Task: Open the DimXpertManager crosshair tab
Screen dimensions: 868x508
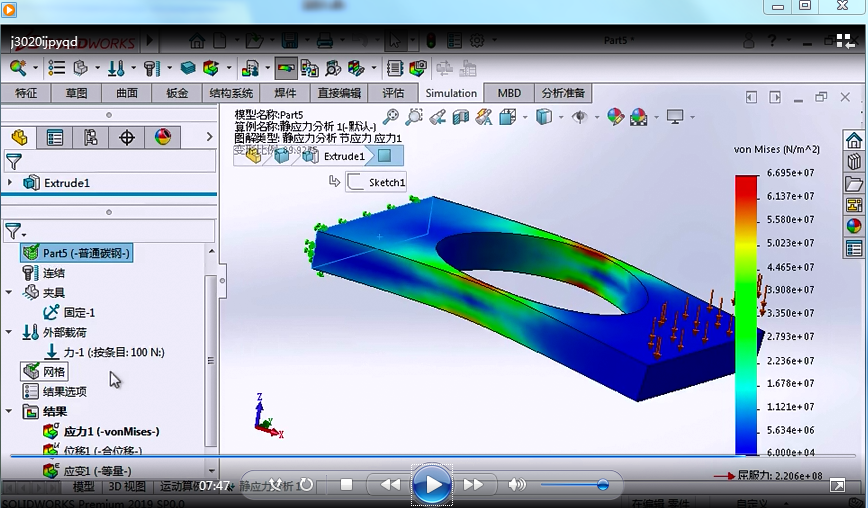Action: tap(127, 137)
